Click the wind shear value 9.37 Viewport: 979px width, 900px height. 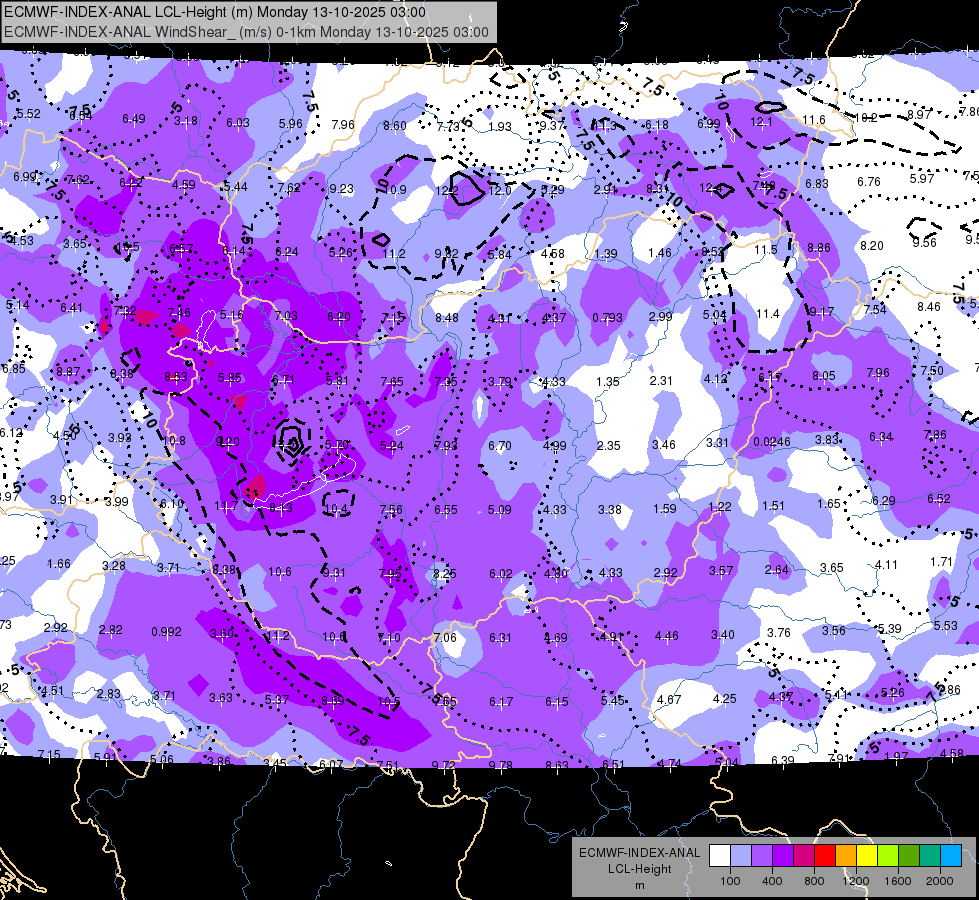tap(552, 126)
